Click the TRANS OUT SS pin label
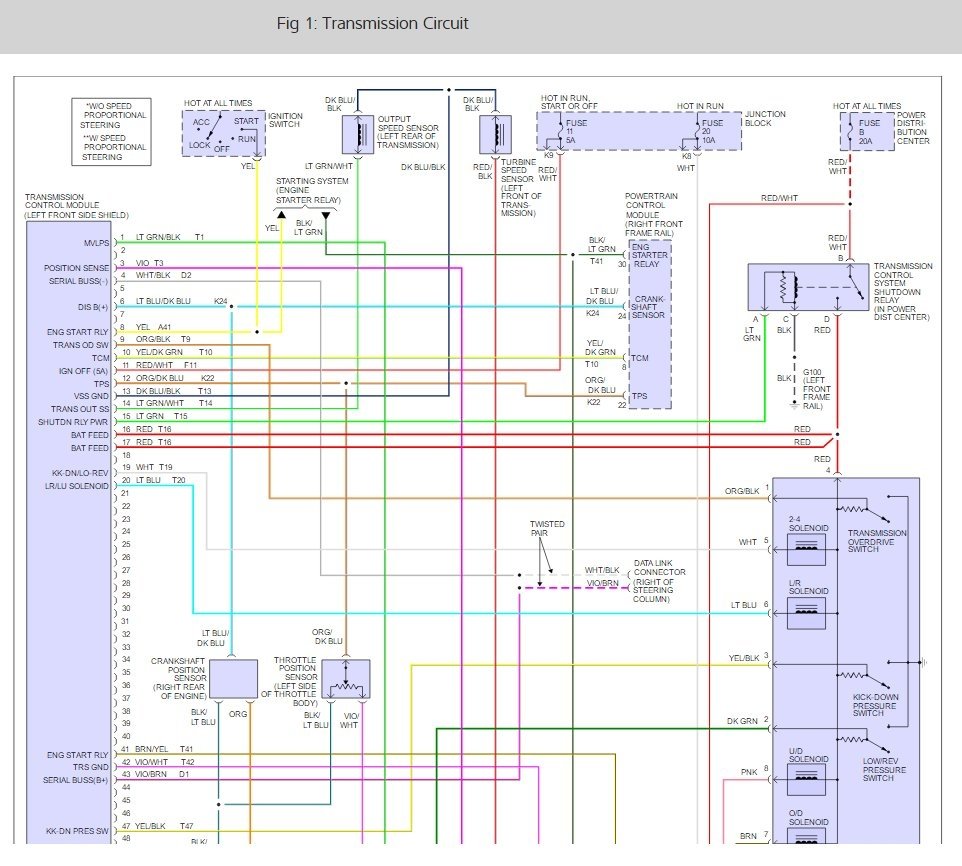This screenshot has width=962, height=866. pyautogui.click(x=80, y=408)
